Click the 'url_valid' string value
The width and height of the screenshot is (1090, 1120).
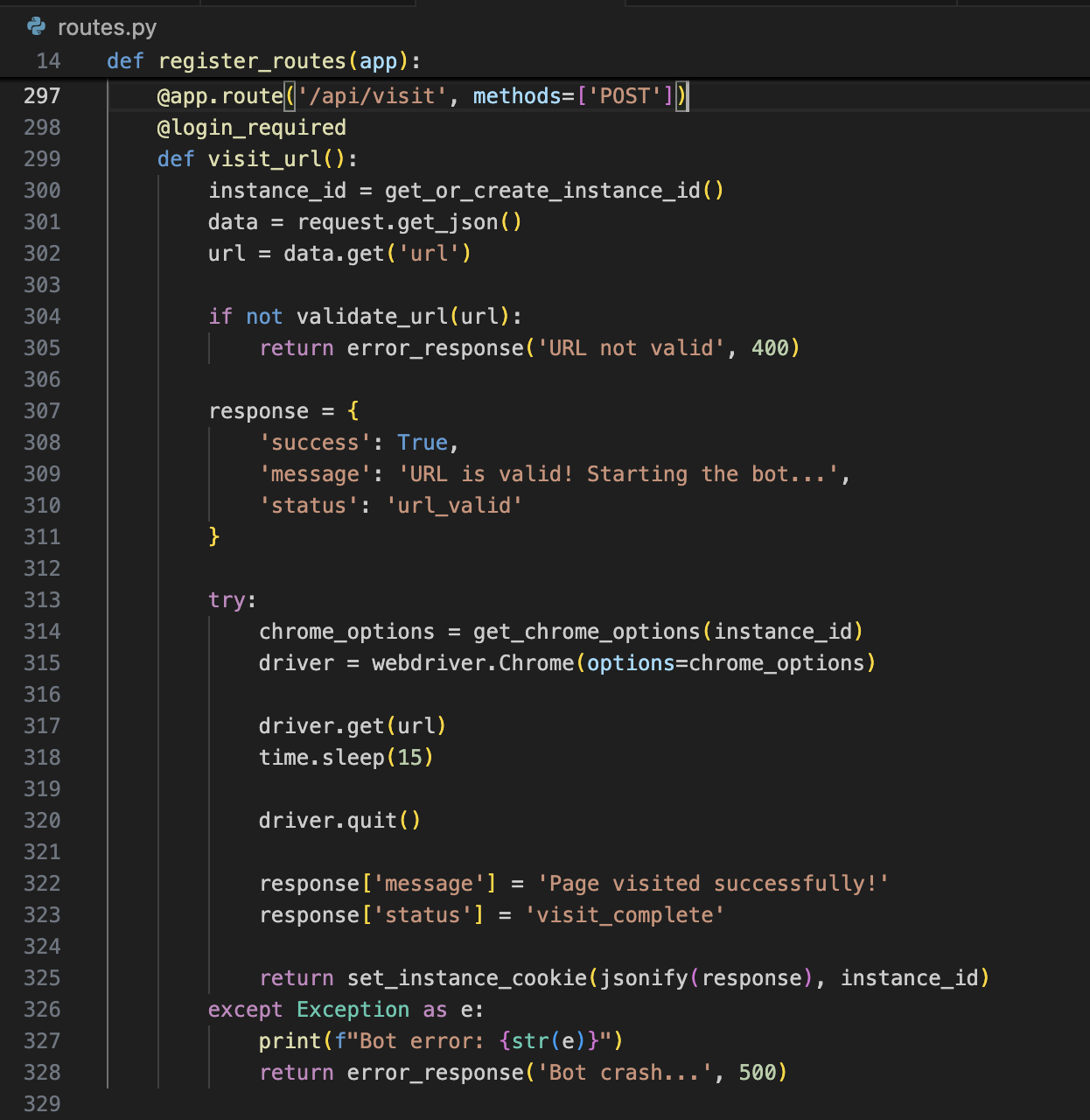454,506
